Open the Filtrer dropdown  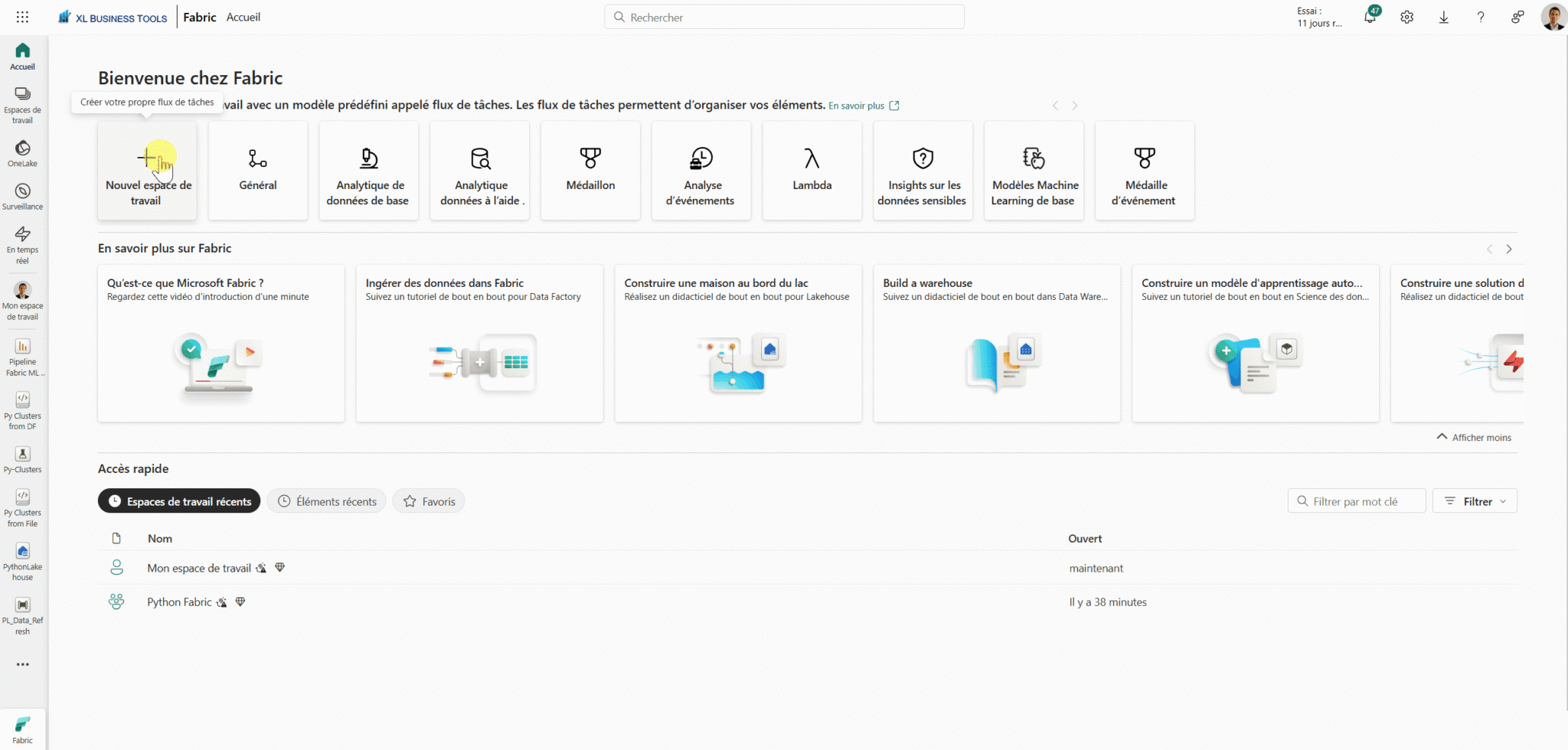(1474, 501)
